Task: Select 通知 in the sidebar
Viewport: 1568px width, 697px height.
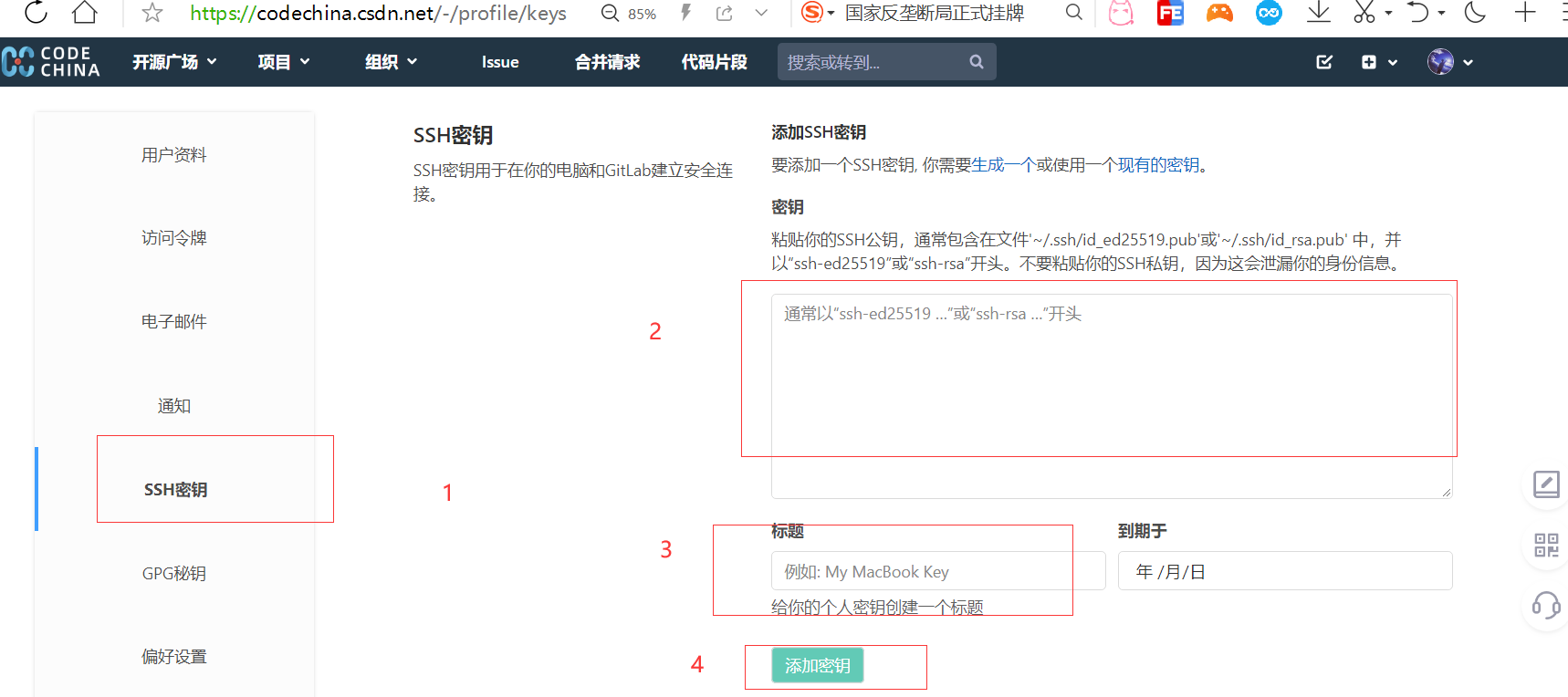Action: [173, 406]
